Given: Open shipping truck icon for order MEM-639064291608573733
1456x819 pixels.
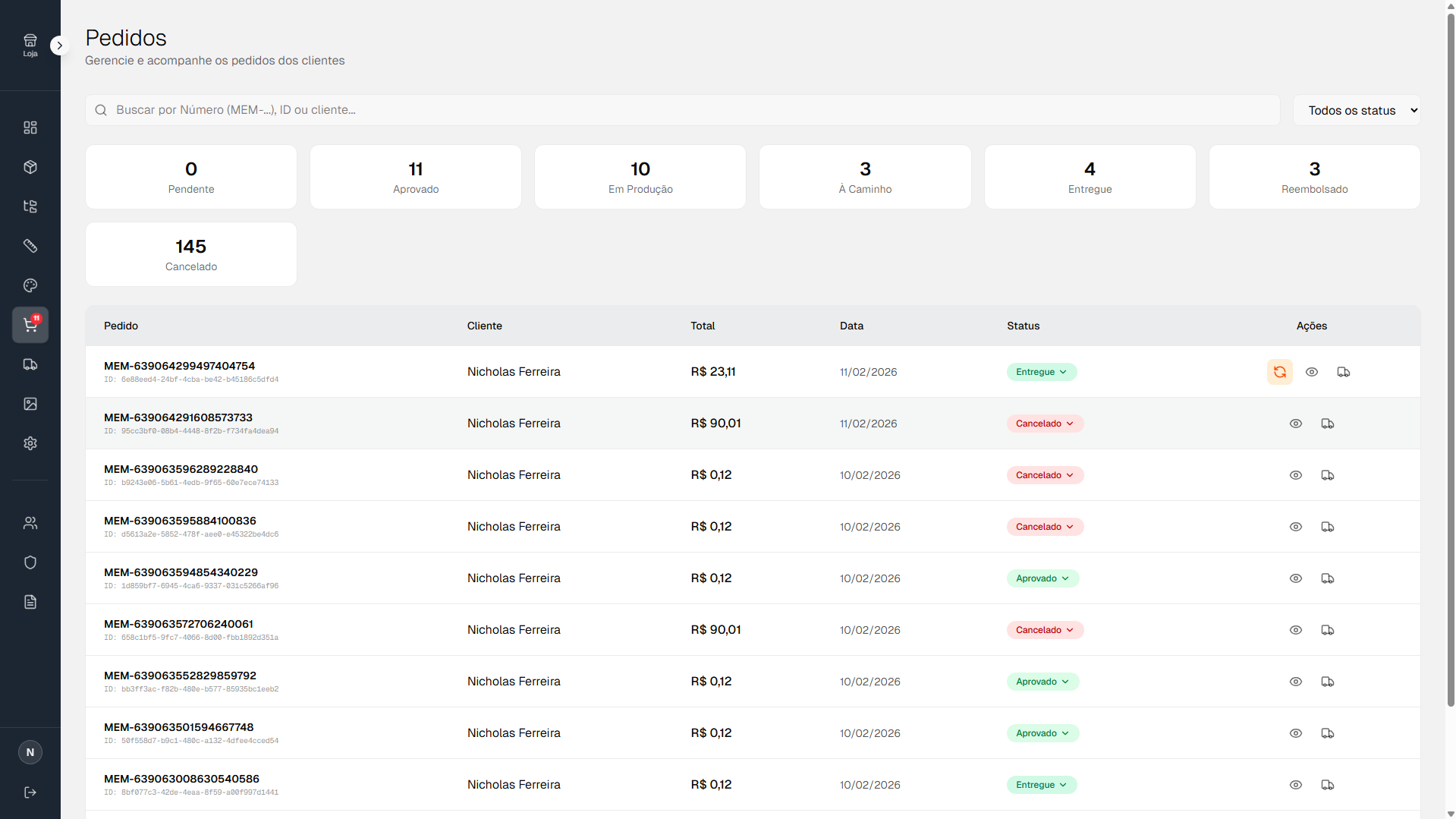Looking at the screenshot, I should [x=1328, y=424].
